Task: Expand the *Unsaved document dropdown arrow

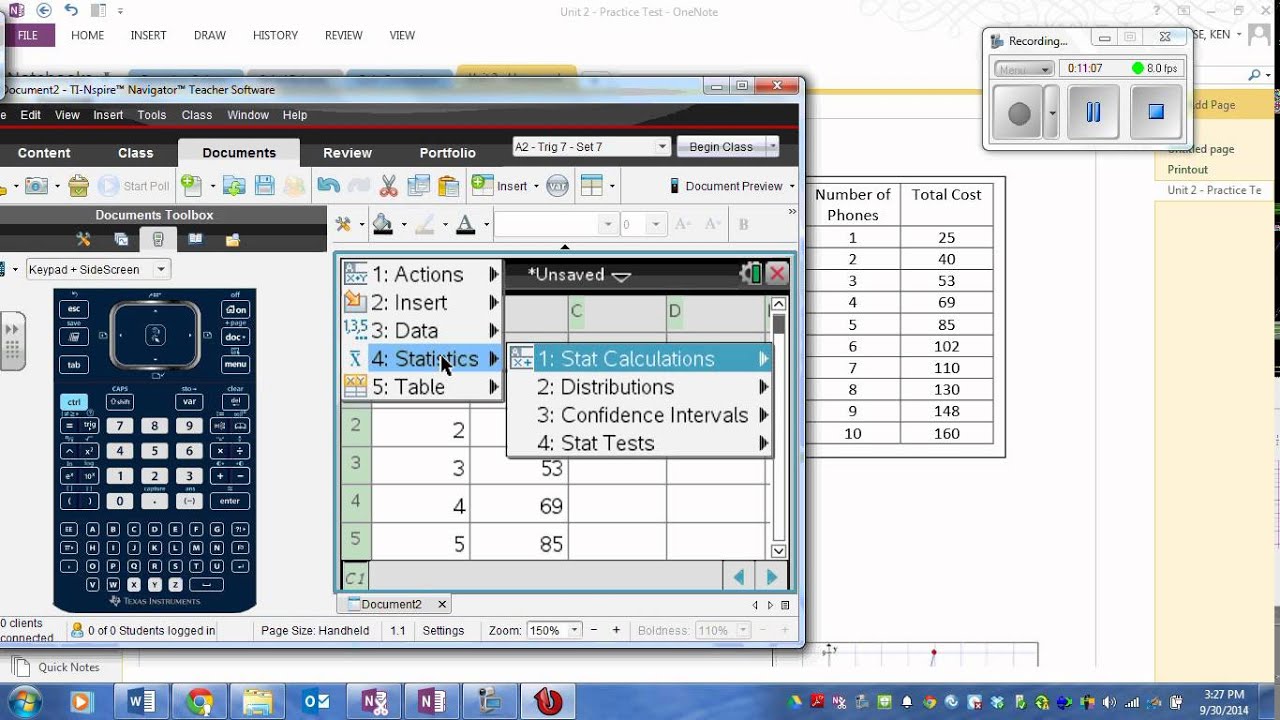Action: pyautogui.click(x=621, y=276)
